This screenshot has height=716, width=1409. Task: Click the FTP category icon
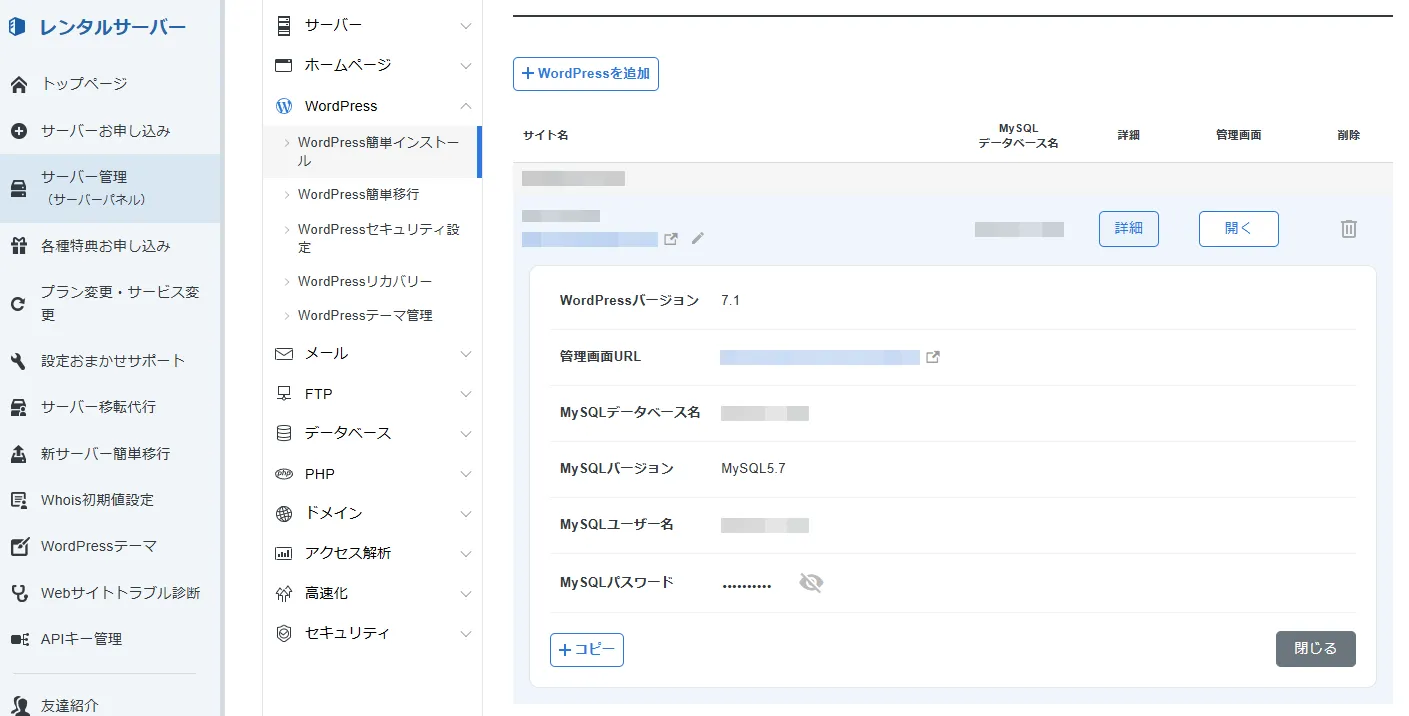coord(284,394)
